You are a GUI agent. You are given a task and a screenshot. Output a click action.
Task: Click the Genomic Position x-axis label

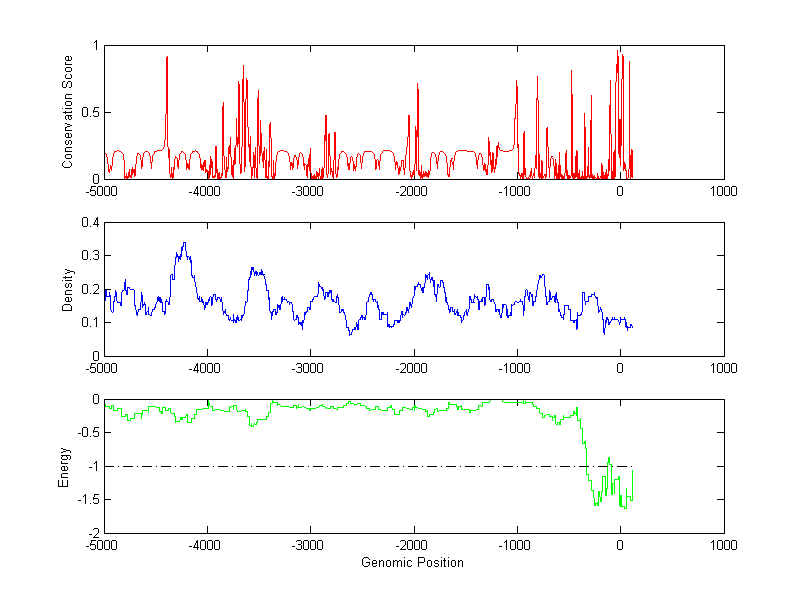(412, 562)
